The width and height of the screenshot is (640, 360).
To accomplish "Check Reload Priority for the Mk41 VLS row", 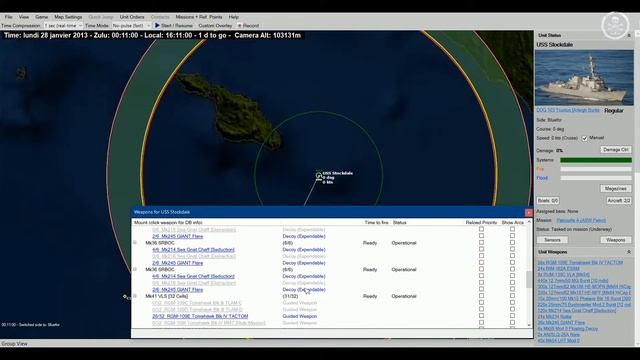I will 481,296.
